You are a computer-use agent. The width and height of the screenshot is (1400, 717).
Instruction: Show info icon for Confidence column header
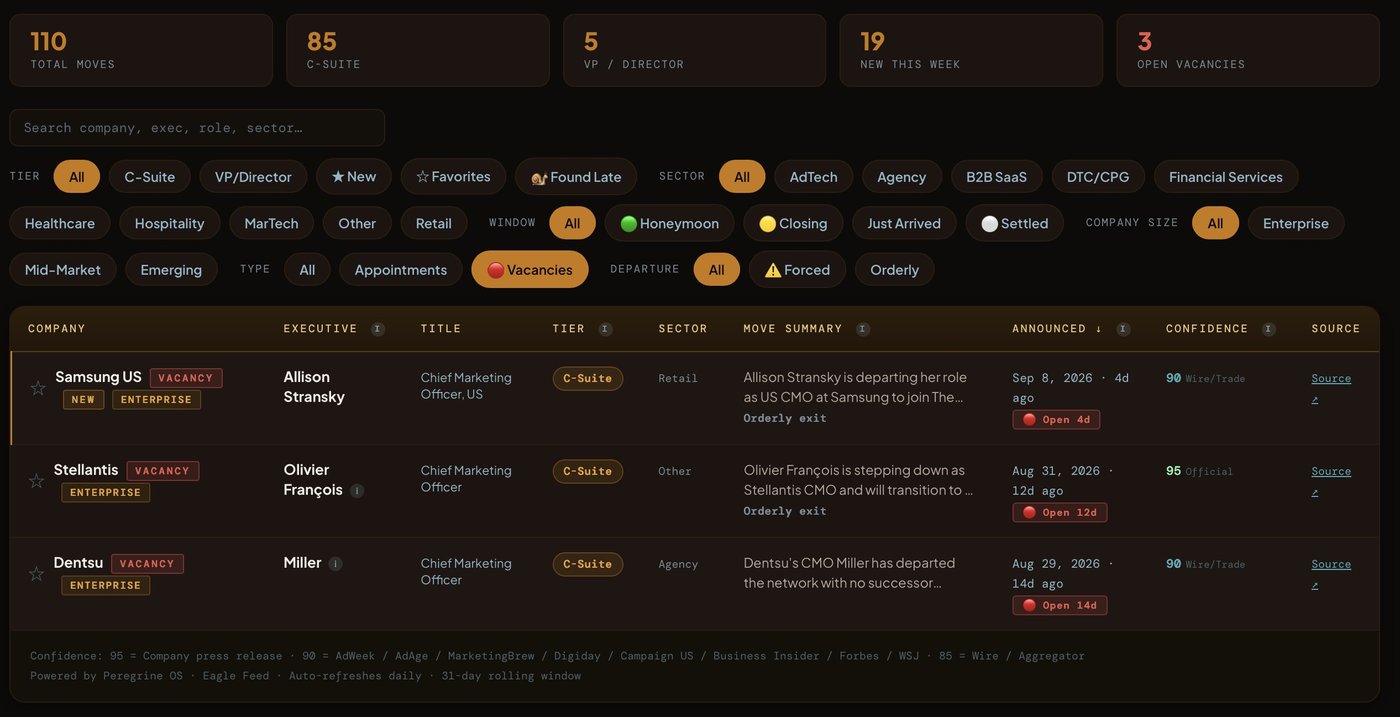1269,329
